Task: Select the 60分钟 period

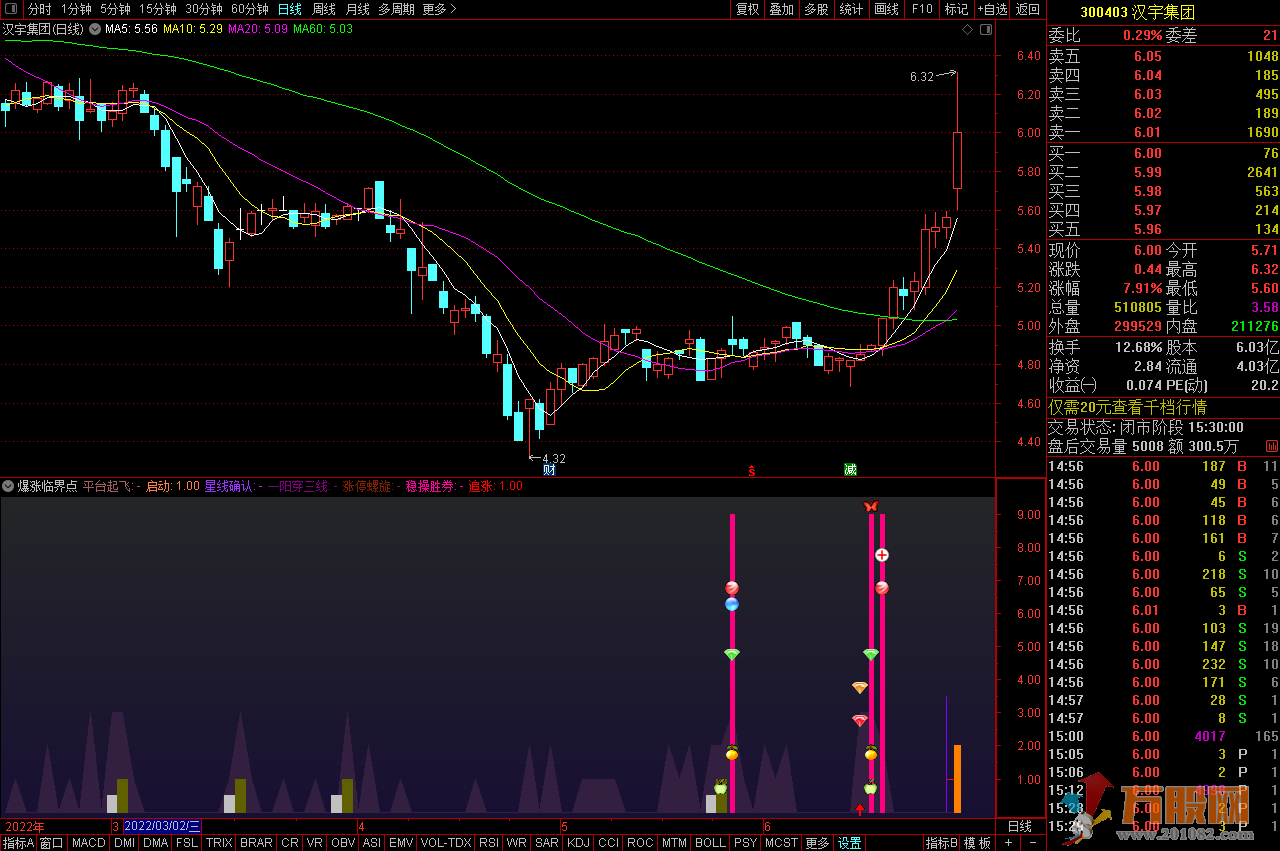Action: tap(250, 9)
